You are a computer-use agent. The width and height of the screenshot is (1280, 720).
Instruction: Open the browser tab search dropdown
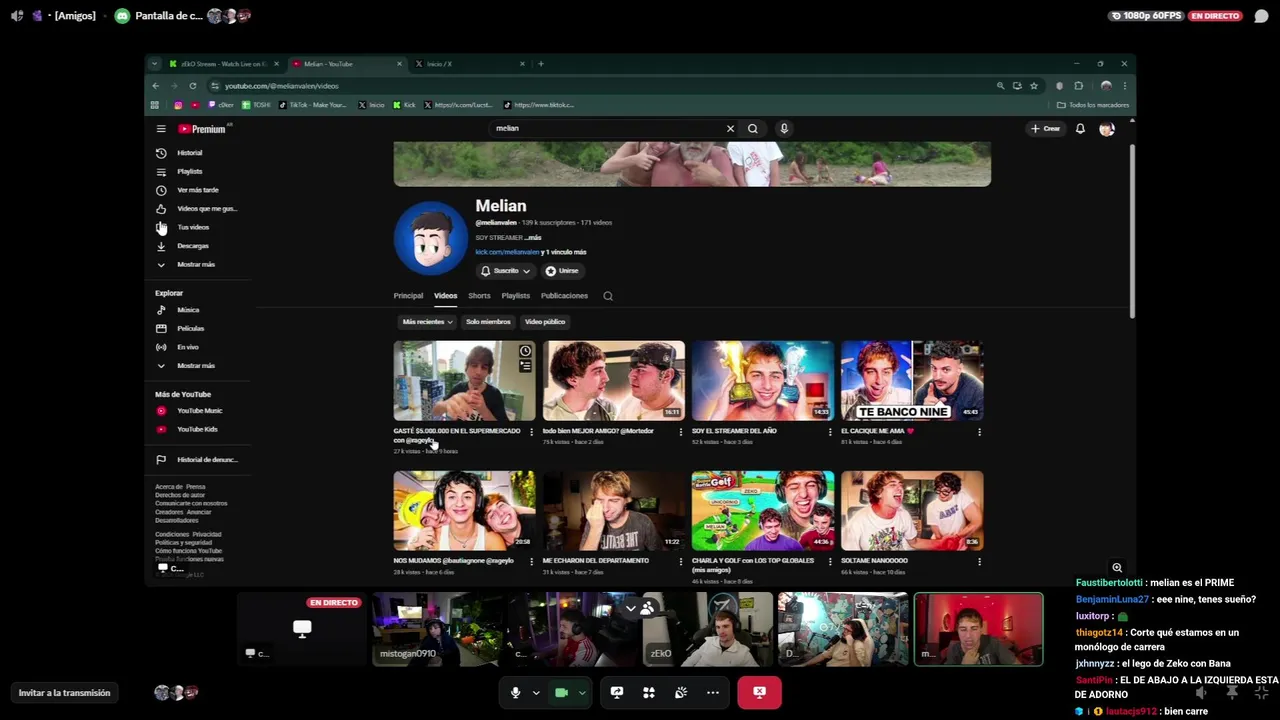(x=154, y=64)
